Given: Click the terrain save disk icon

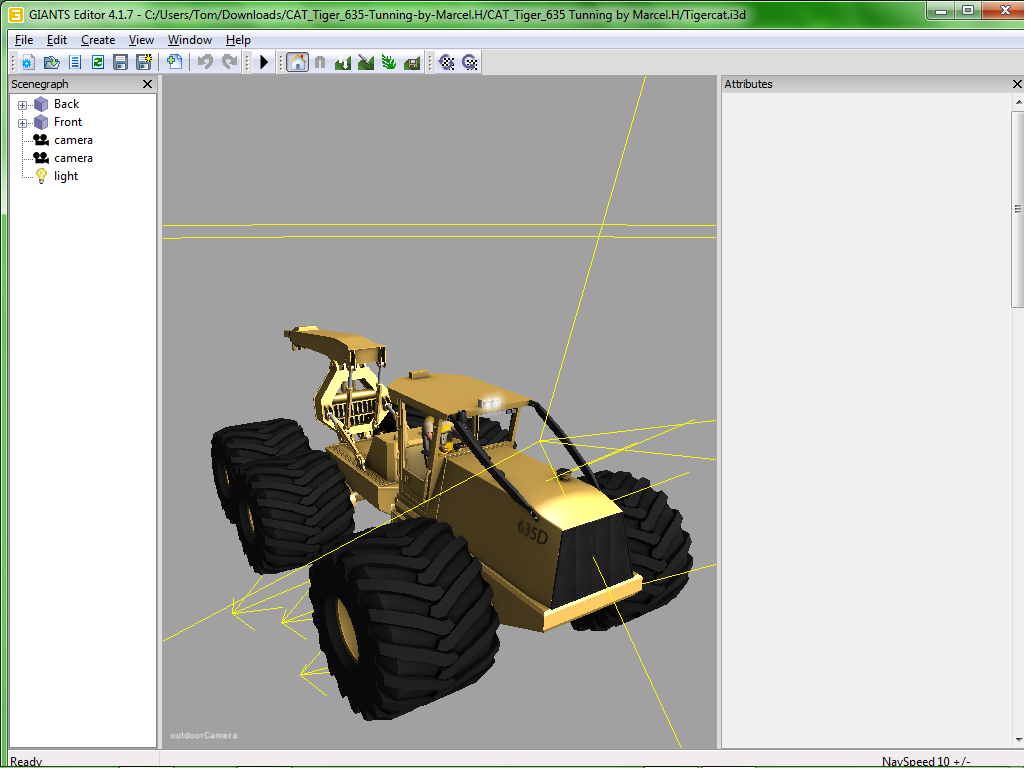Looking at the screenshot, I should click(412, 63).
